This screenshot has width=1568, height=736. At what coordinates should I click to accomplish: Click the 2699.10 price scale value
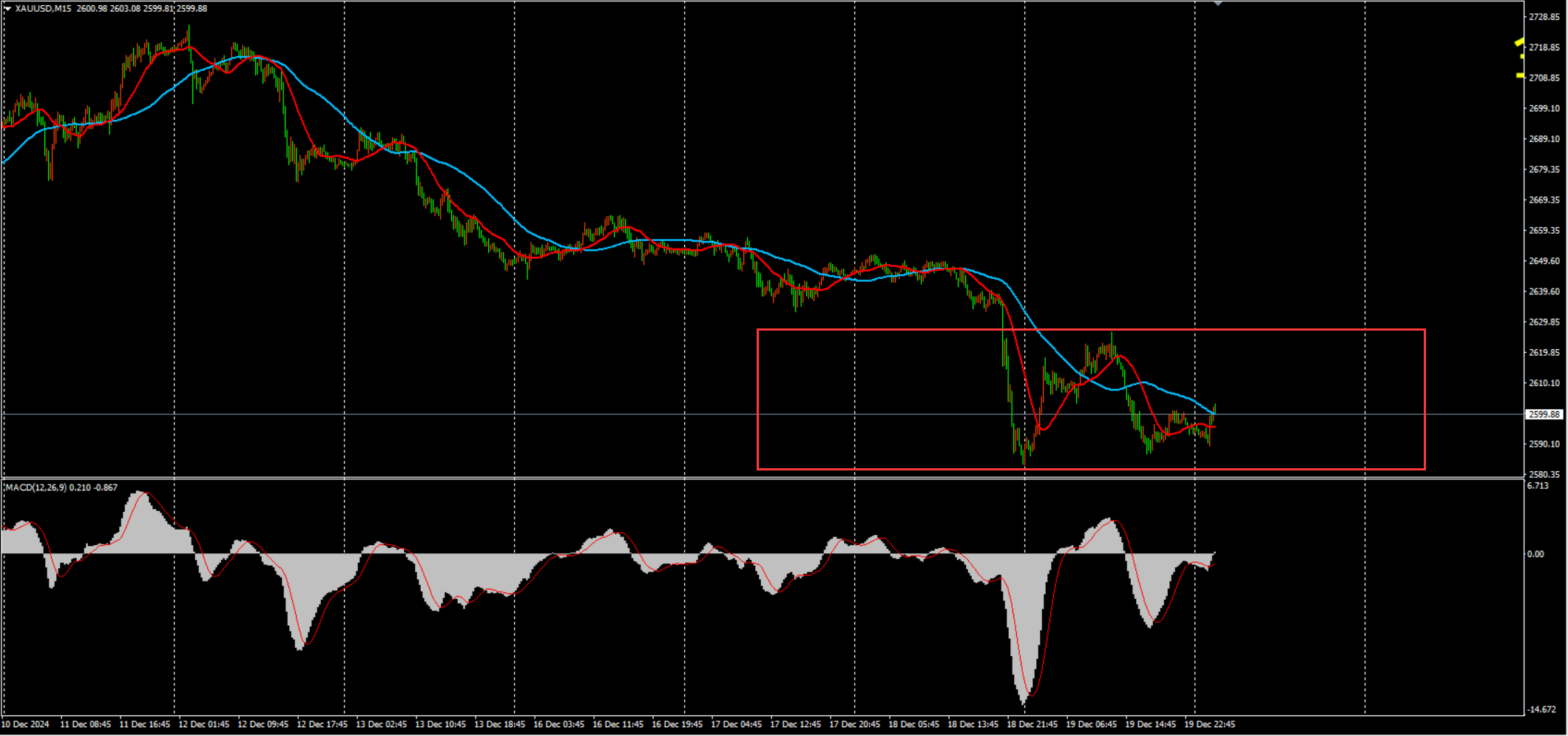pos(1544,109)
